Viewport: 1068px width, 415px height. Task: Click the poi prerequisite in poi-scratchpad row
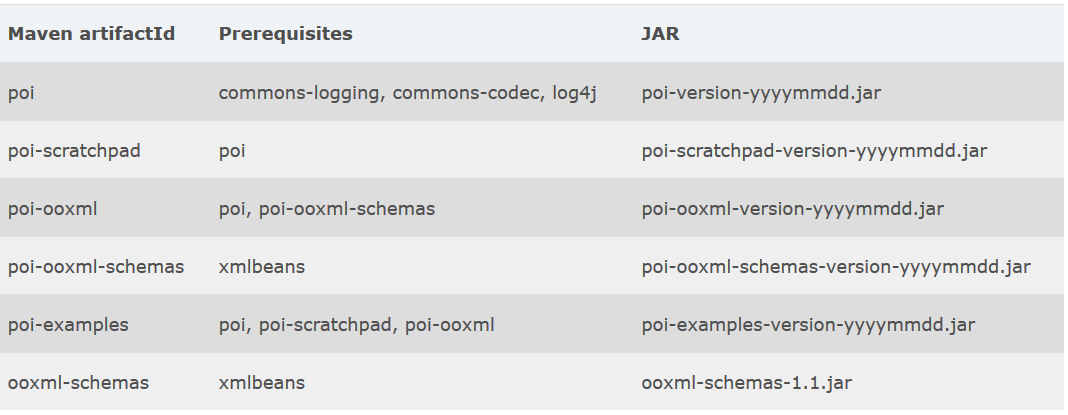[232, 151]
